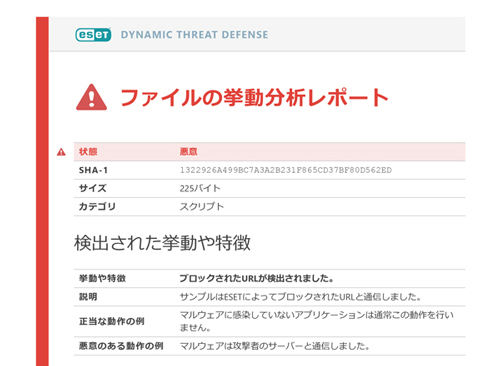Select the 説明 row label
The image size is (500, 366).
88,297
